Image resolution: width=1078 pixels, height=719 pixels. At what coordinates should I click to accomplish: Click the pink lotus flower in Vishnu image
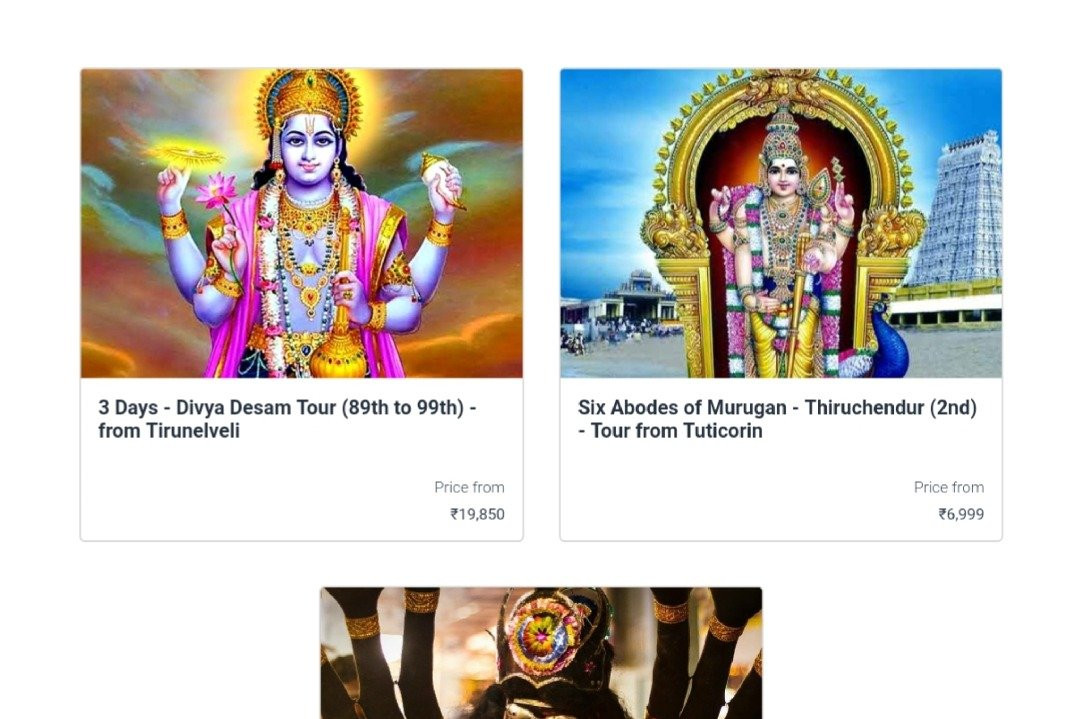point(216,190)
